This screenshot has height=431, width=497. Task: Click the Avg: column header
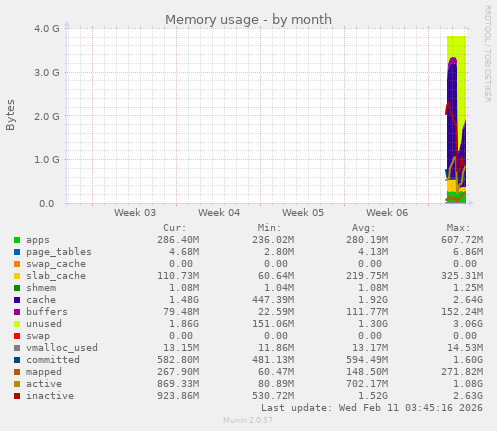(x=364, y=228)
